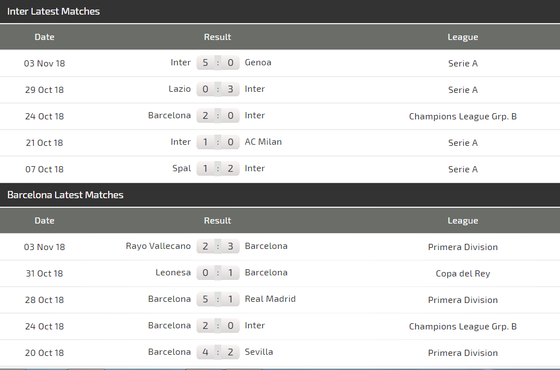Click the Barcelona 4:2 Sevilla score
560x370 pixels.
(x=218, y=352)
